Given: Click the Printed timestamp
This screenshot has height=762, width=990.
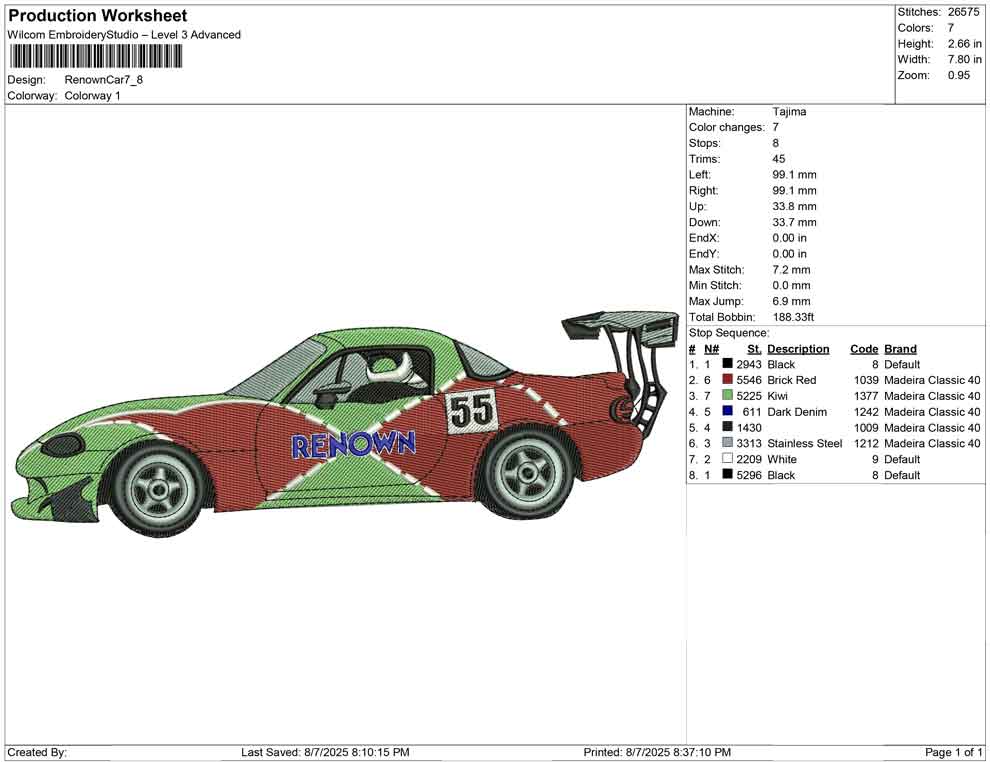Looking at the screenshot, I should pos(657,752).
